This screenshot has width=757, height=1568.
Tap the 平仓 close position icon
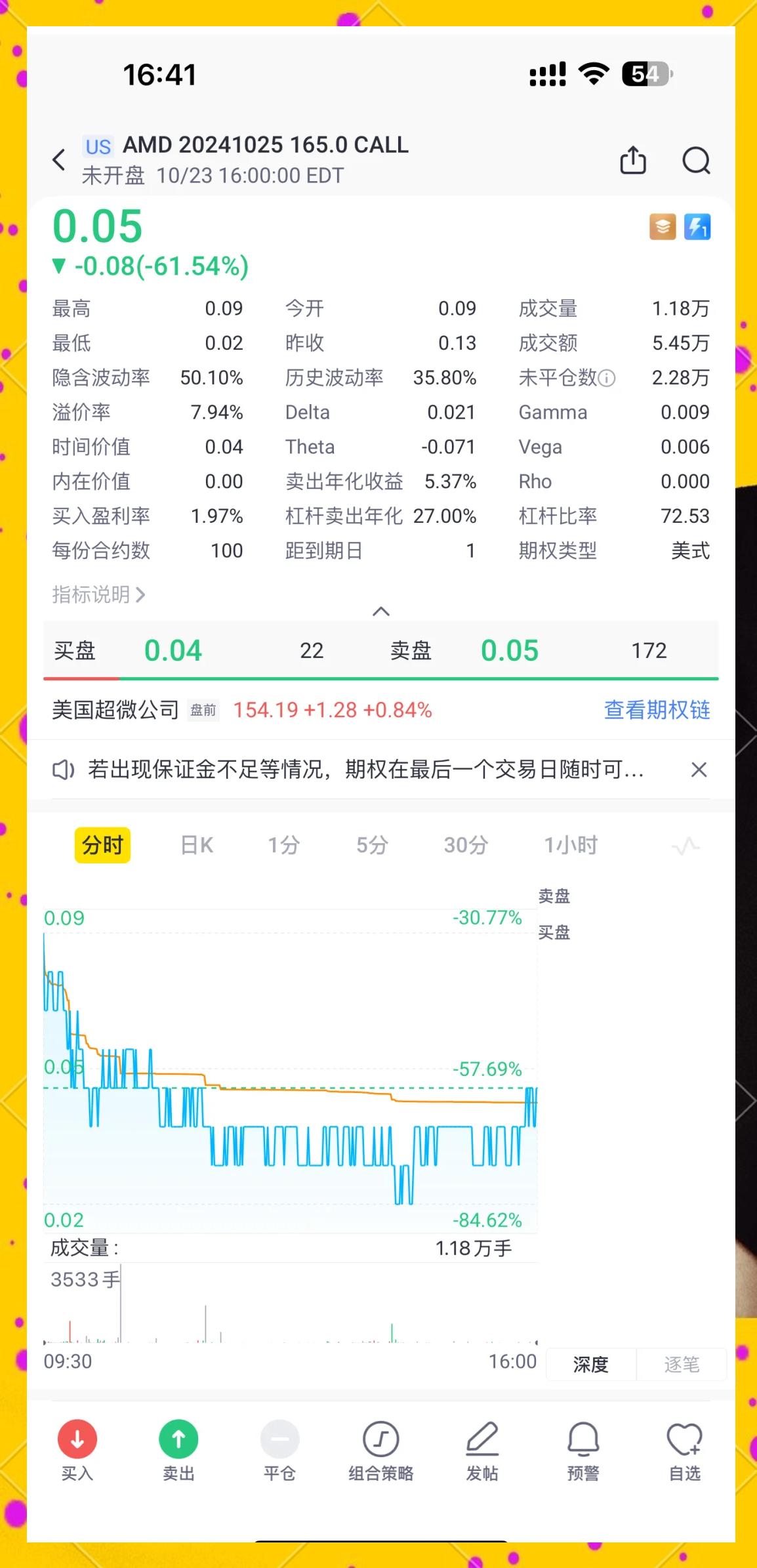280,1439
